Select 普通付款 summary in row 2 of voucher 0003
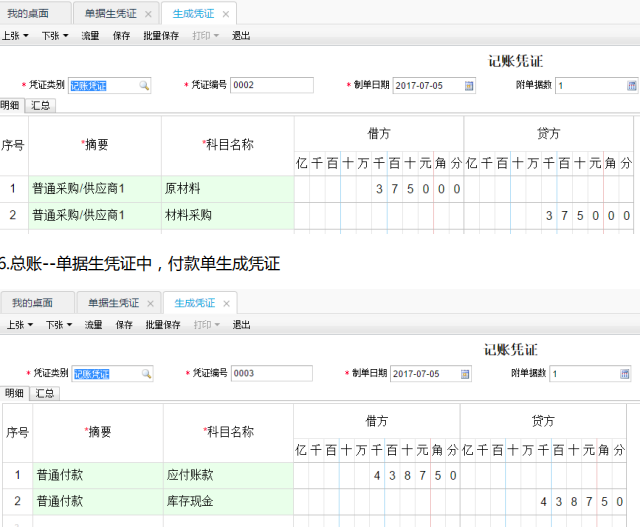Viewport: 642px width, 529px height. pyautogui.click(x=98, y=502)
